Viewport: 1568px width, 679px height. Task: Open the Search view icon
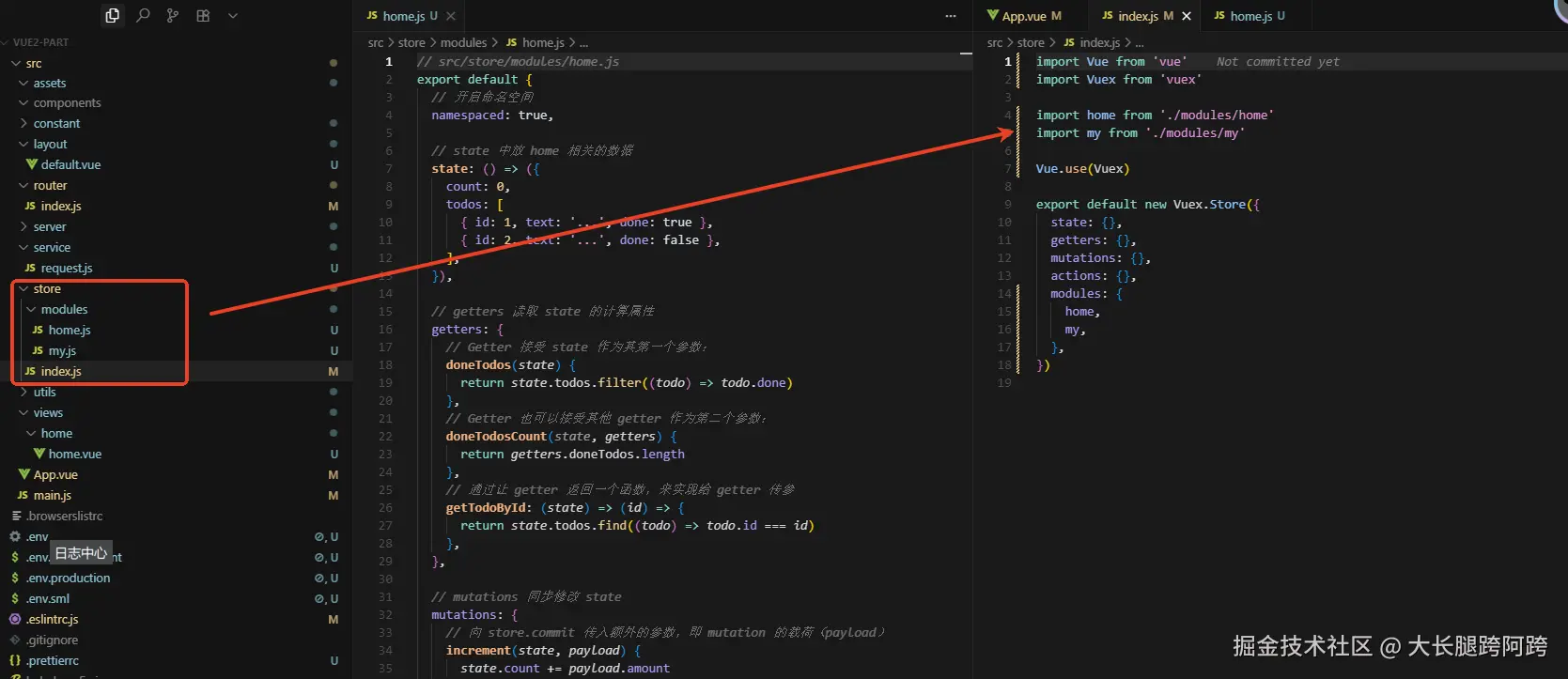[143, 15]
